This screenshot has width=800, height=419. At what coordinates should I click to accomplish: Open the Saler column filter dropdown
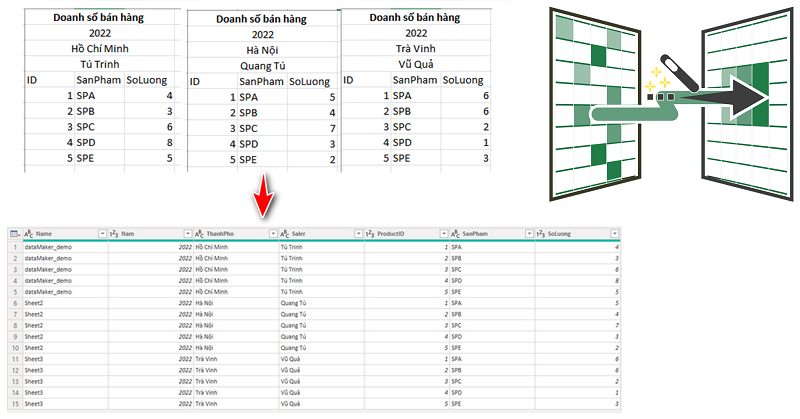coord(359,233)
